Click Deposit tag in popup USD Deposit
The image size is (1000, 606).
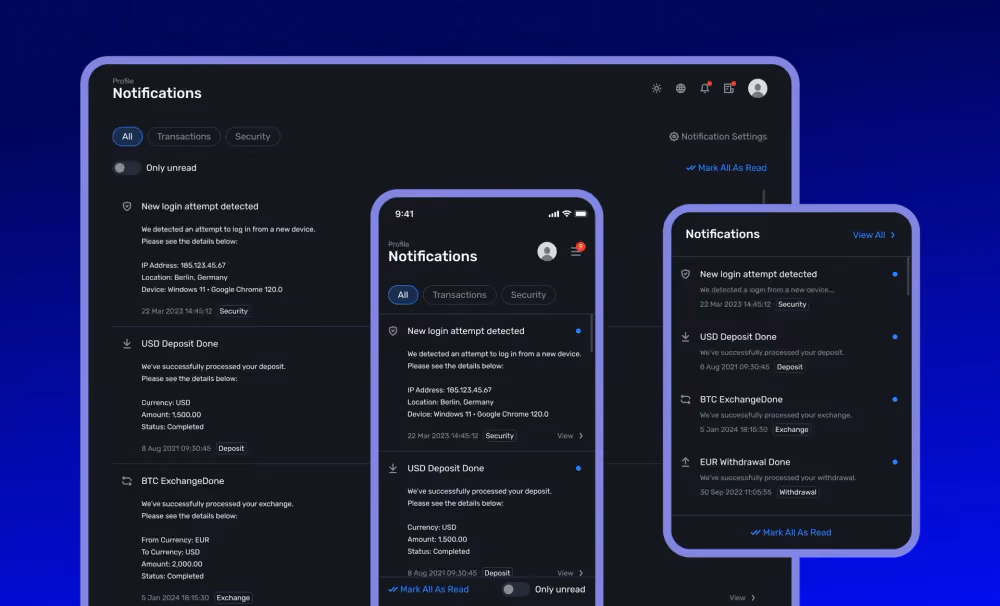coord(790,367)
